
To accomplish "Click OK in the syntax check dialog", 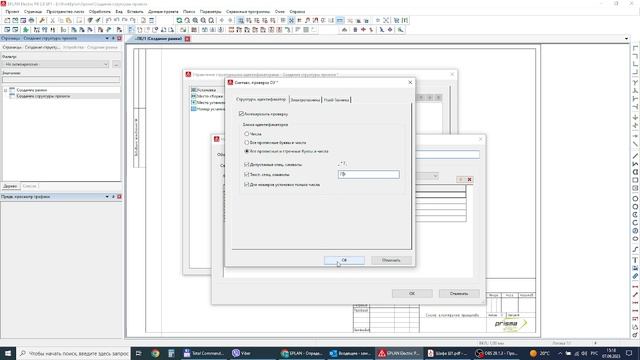I will (x=344, y=260).
